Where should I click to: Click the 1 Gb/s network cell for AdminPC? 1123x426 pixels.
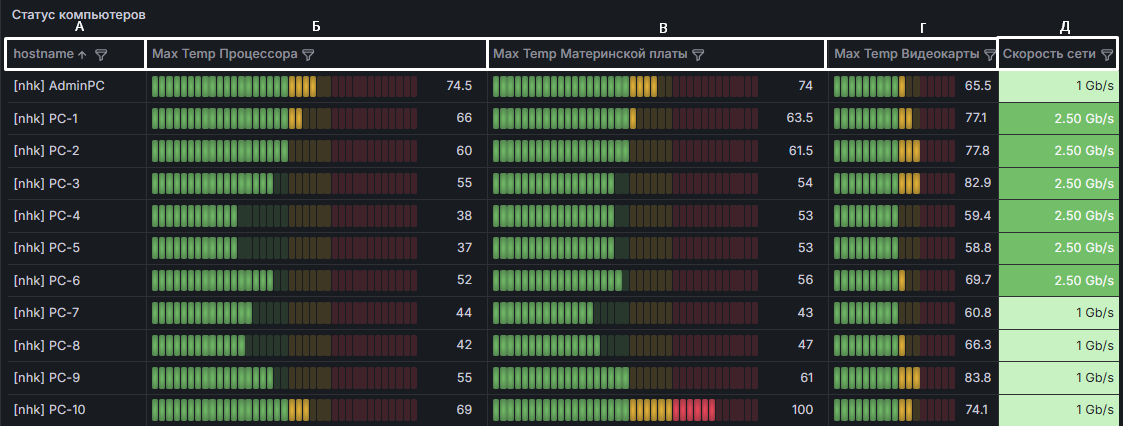click(x=1058, y=86)
